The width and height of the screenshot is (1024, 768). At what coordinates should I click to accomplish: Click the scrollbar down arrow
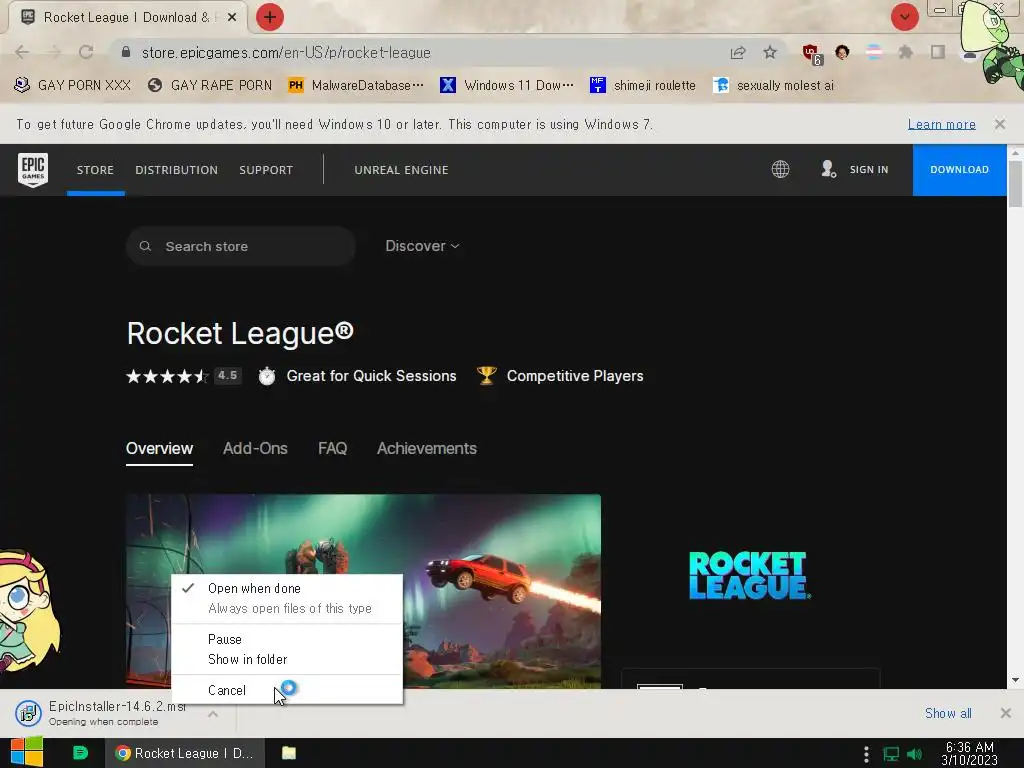pyautogui.click(x=1015, y=680)
